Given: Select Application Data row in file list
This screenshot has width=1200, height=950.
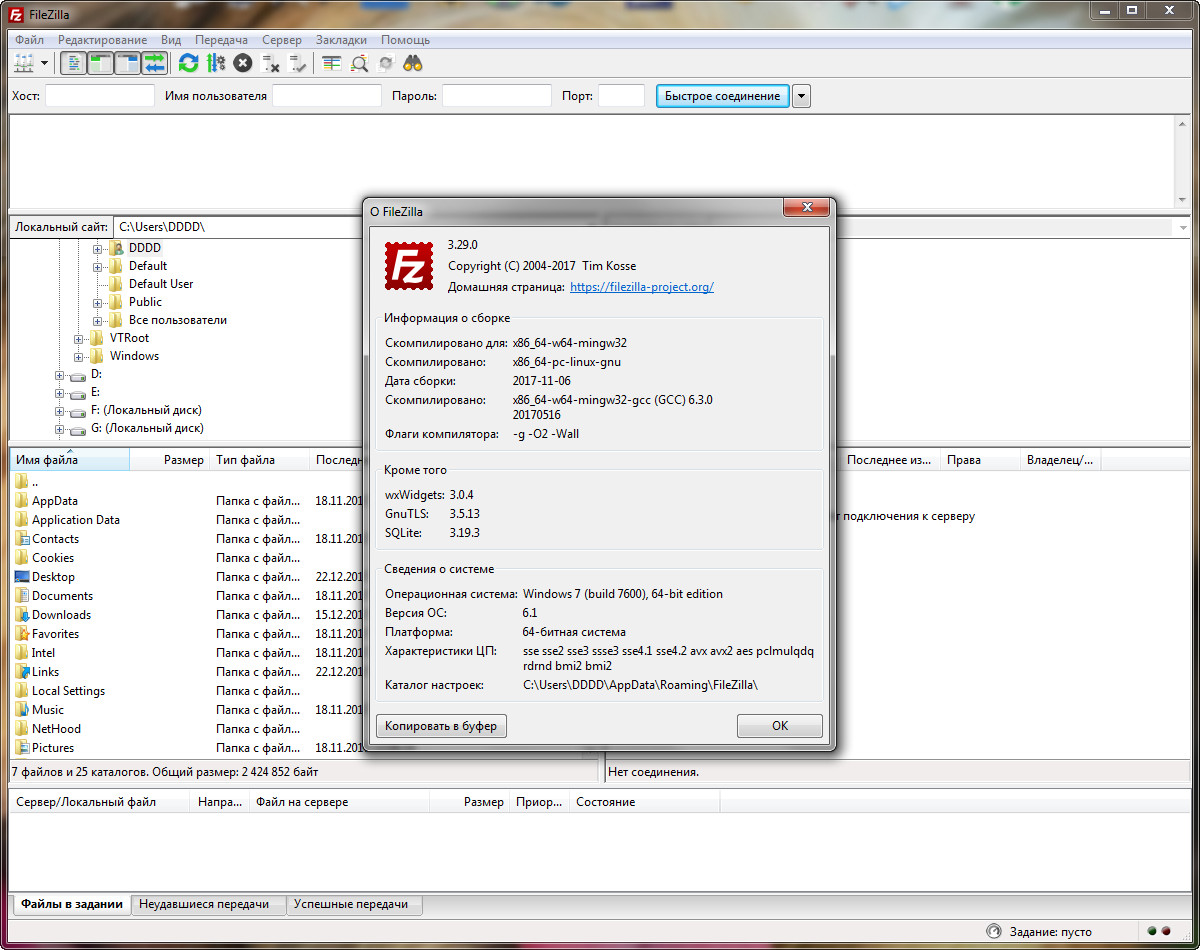Looking at the screenshot, I should [185, 520].
